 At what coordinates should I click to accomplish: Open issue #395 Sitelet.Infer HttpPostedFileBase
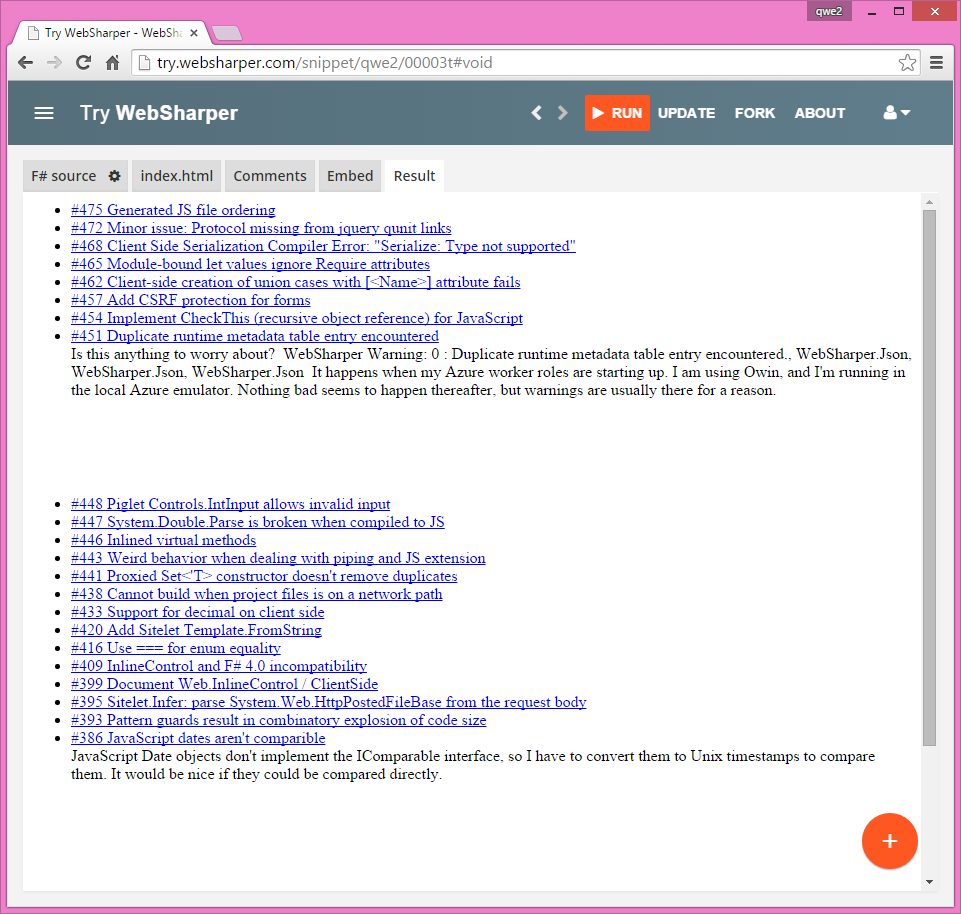click(x=329, y=702)
